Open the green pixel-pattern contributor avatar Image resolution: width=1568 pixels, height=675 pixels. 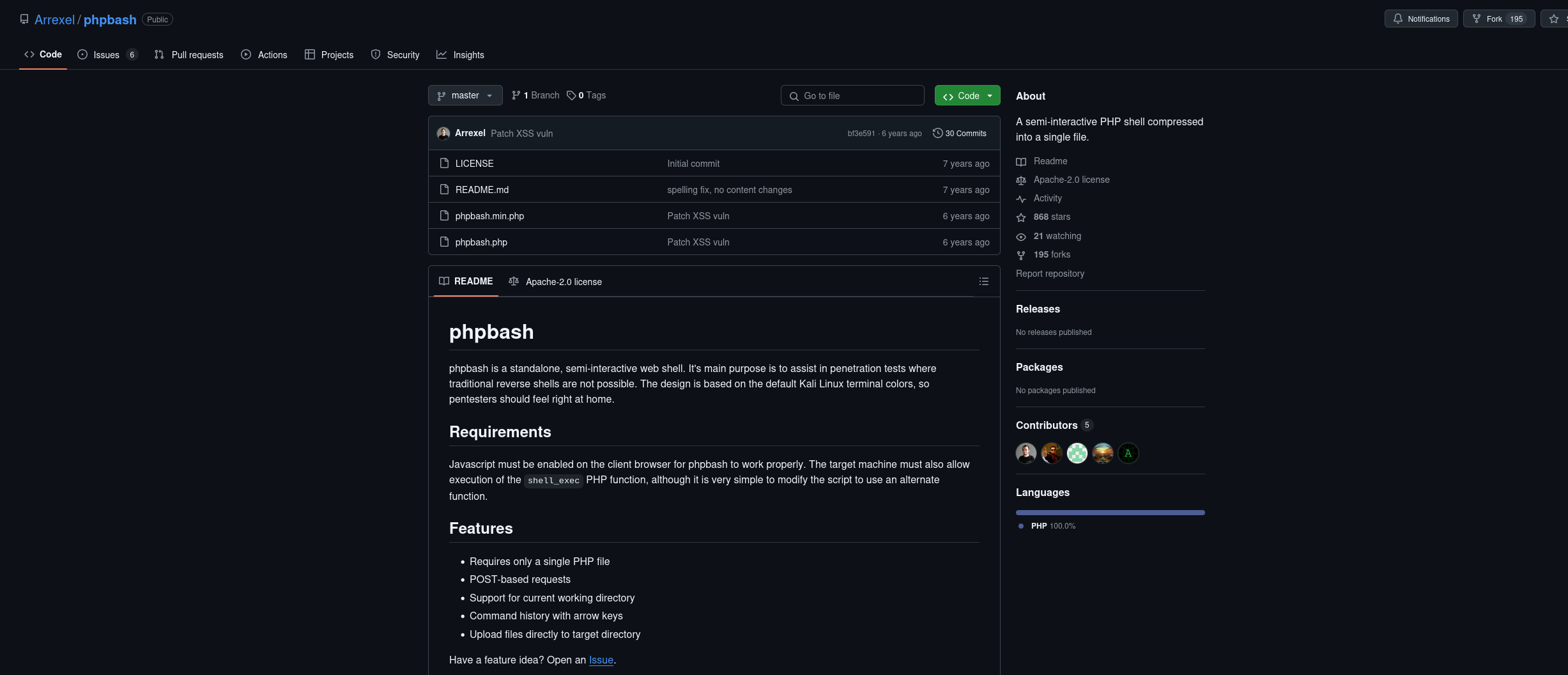(x=1077, y=453)
